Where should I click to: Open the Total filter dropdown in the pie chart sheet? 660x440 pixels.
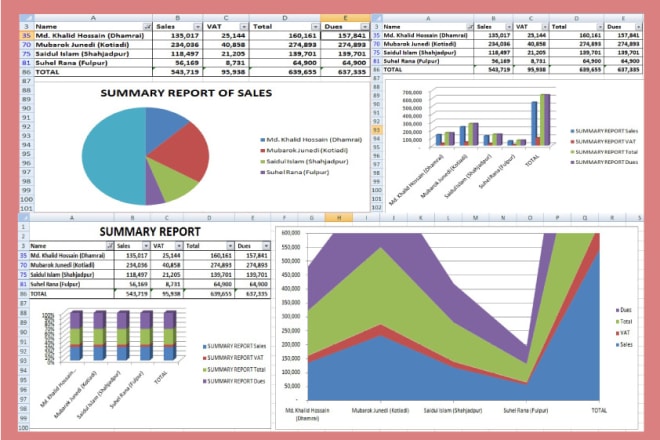point(315,27)
